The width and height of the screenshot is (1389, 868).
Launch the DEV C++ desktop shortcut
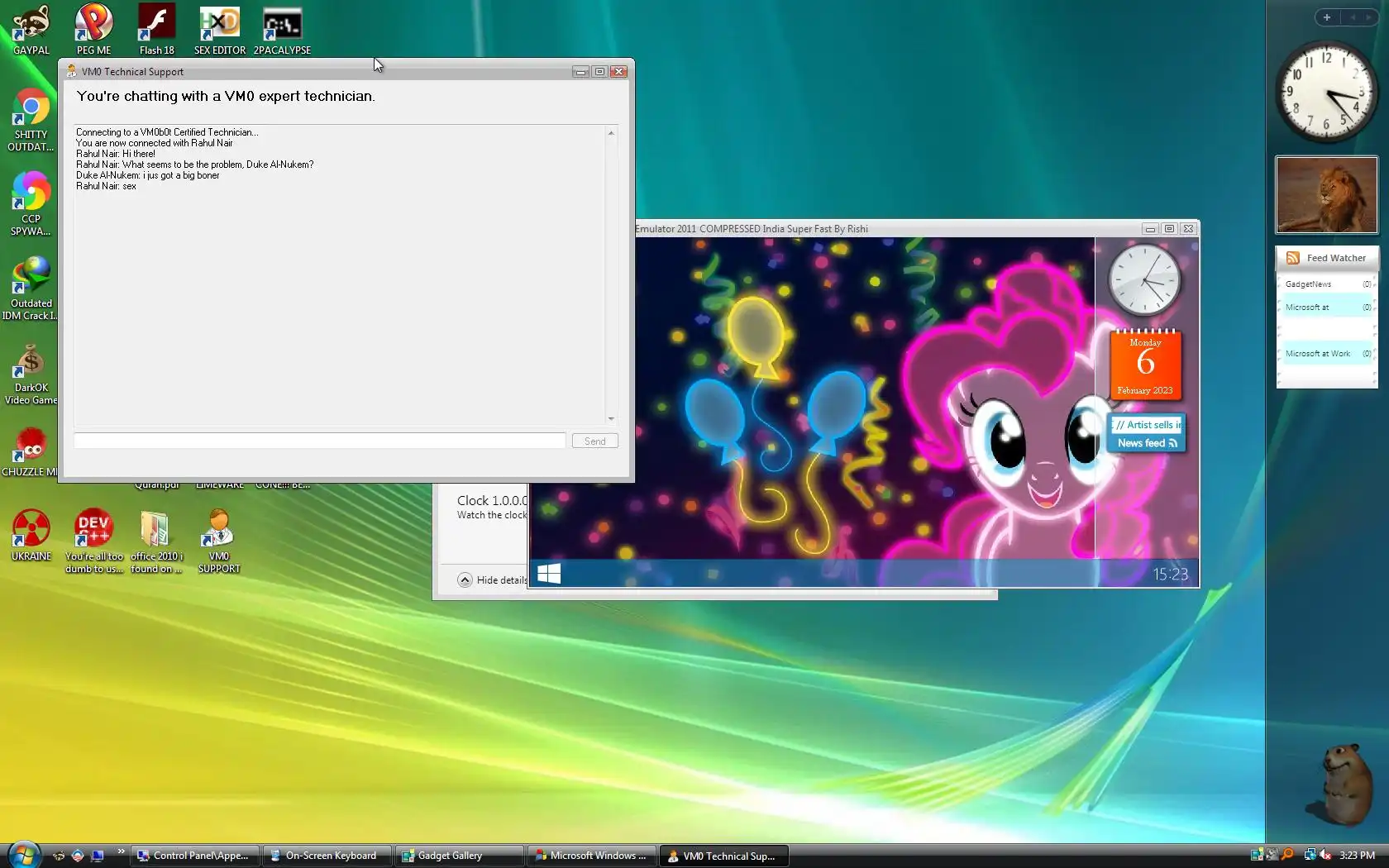[x=93, y=541]
